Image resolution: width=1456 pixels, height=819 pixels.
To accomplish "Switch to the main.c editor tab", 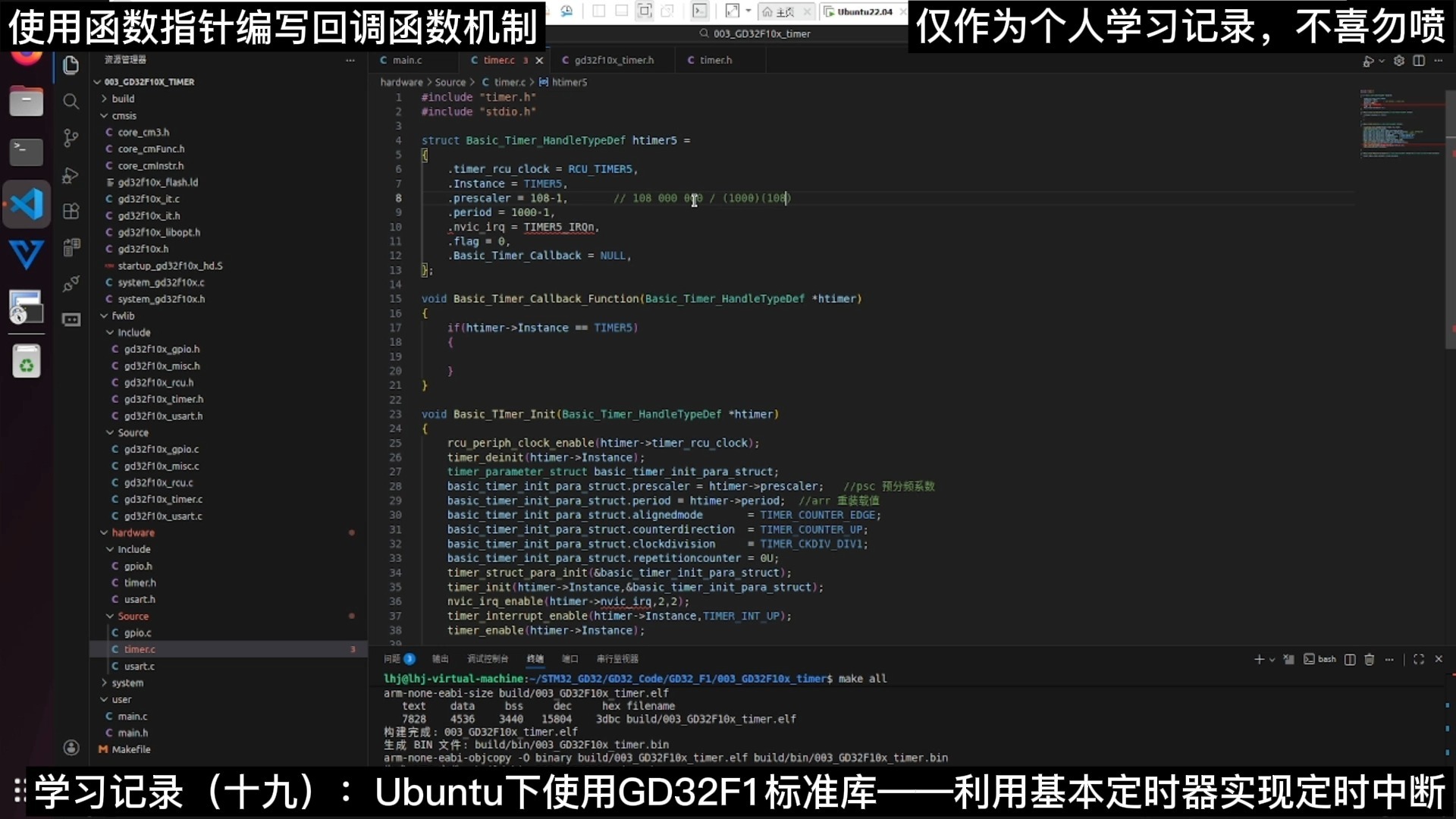I will 407,60.
